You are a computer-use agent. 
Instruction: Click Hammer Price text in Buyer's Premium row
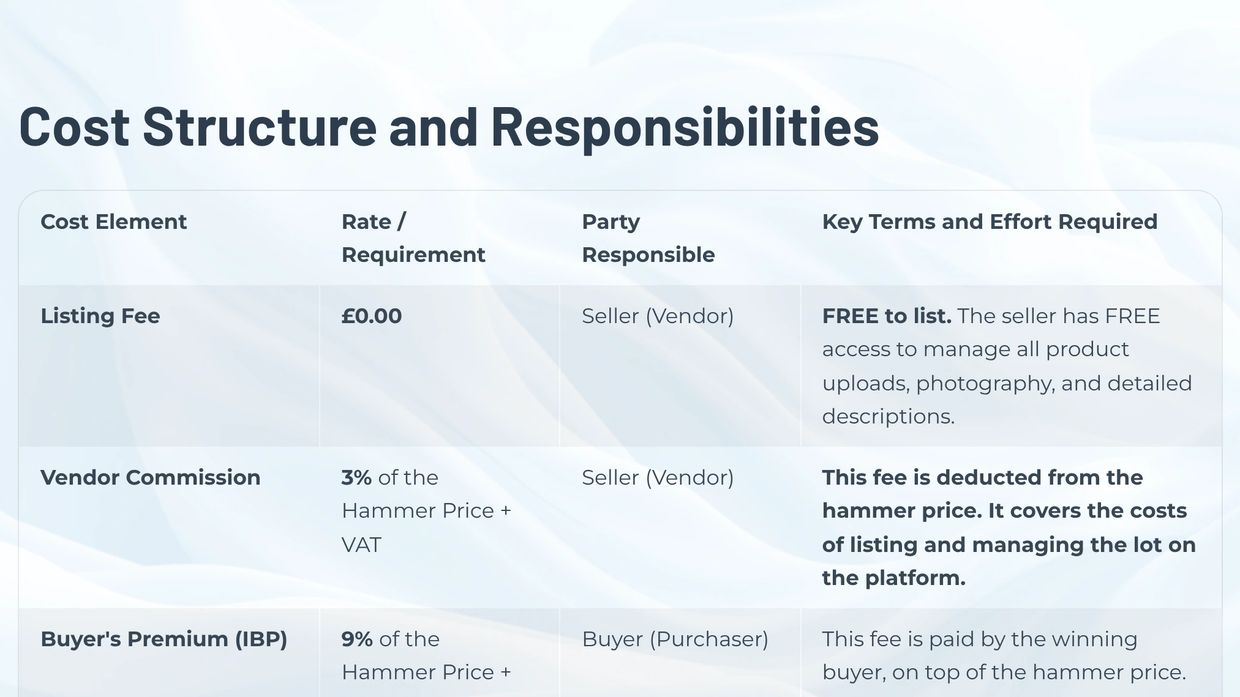point(417,673)
